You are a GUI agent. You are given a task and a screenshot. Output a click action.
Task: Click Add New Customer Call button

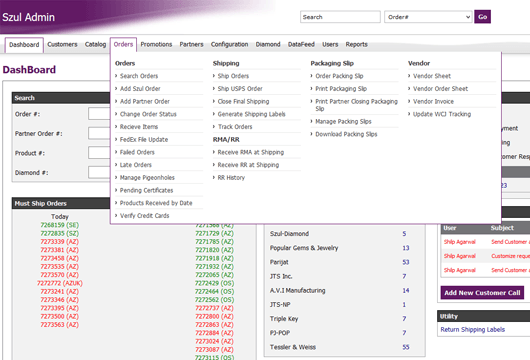[482, 293]
